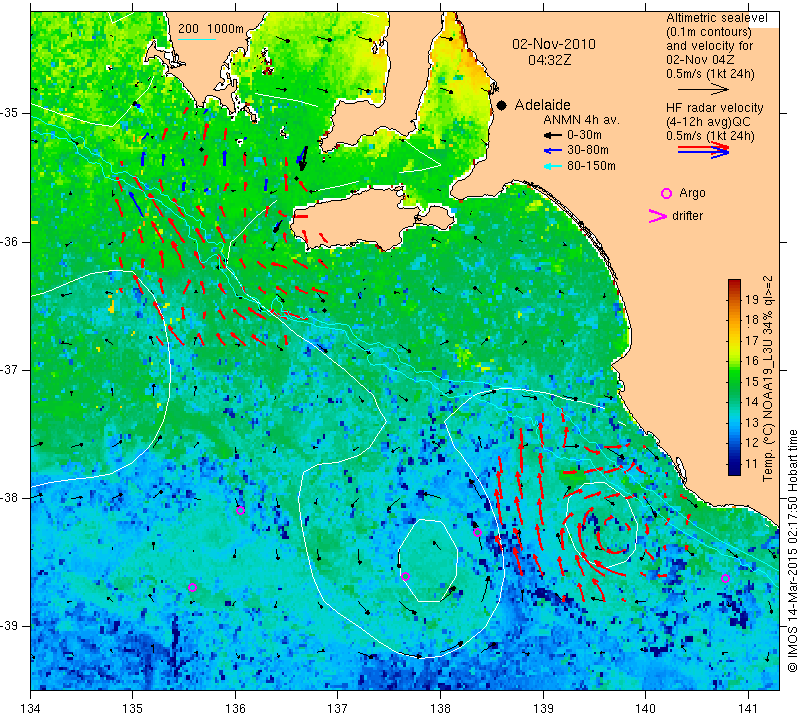Click the black 0-30m arrow legend symbol
800x720 pixels.
[552, 136]
